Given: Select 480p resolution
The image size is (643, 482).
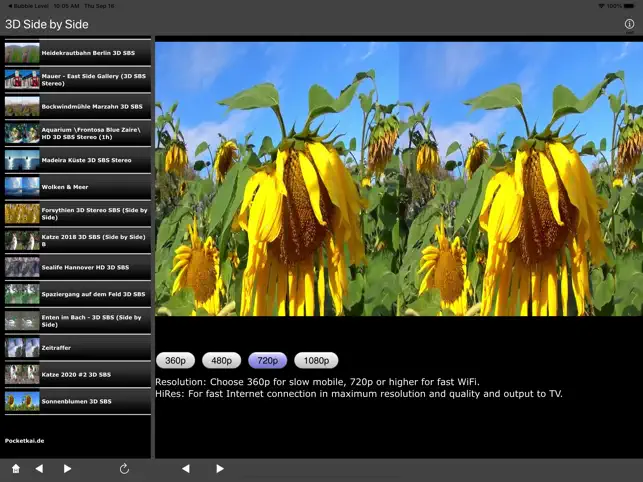Looking at the screenshot, I should [221, 361].
